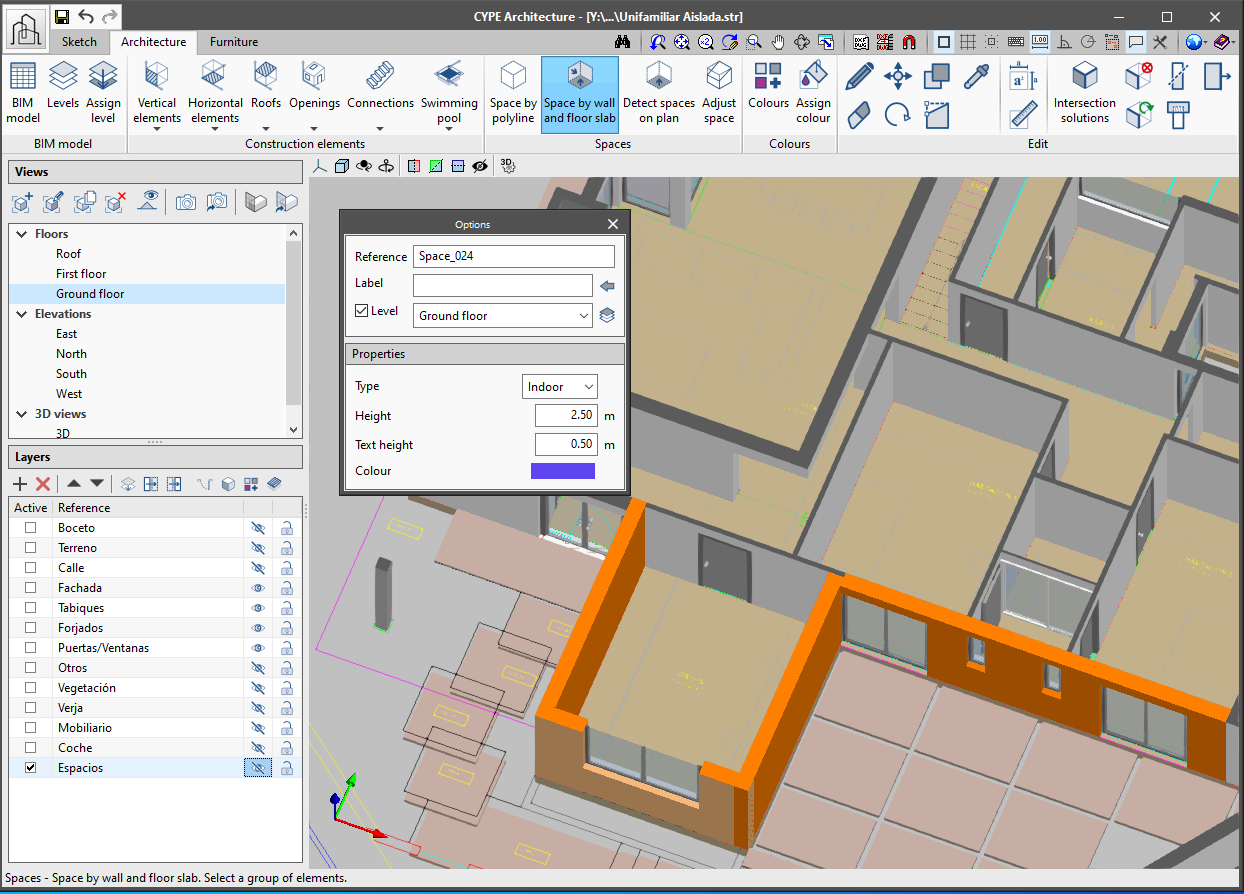Open Intersection solutions
The width and height of the screenshot is (1244, 894).
pyautogui.click(x=1085, y=92)
